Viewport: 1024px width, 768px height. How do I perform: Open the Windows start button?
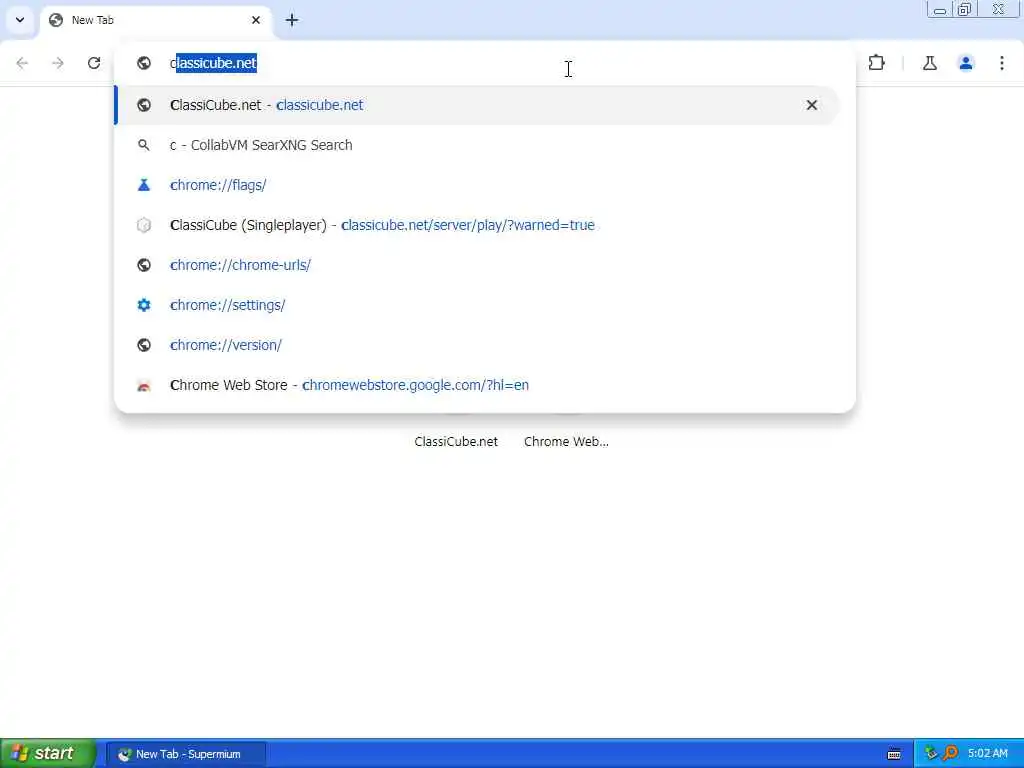pos(47,754)
